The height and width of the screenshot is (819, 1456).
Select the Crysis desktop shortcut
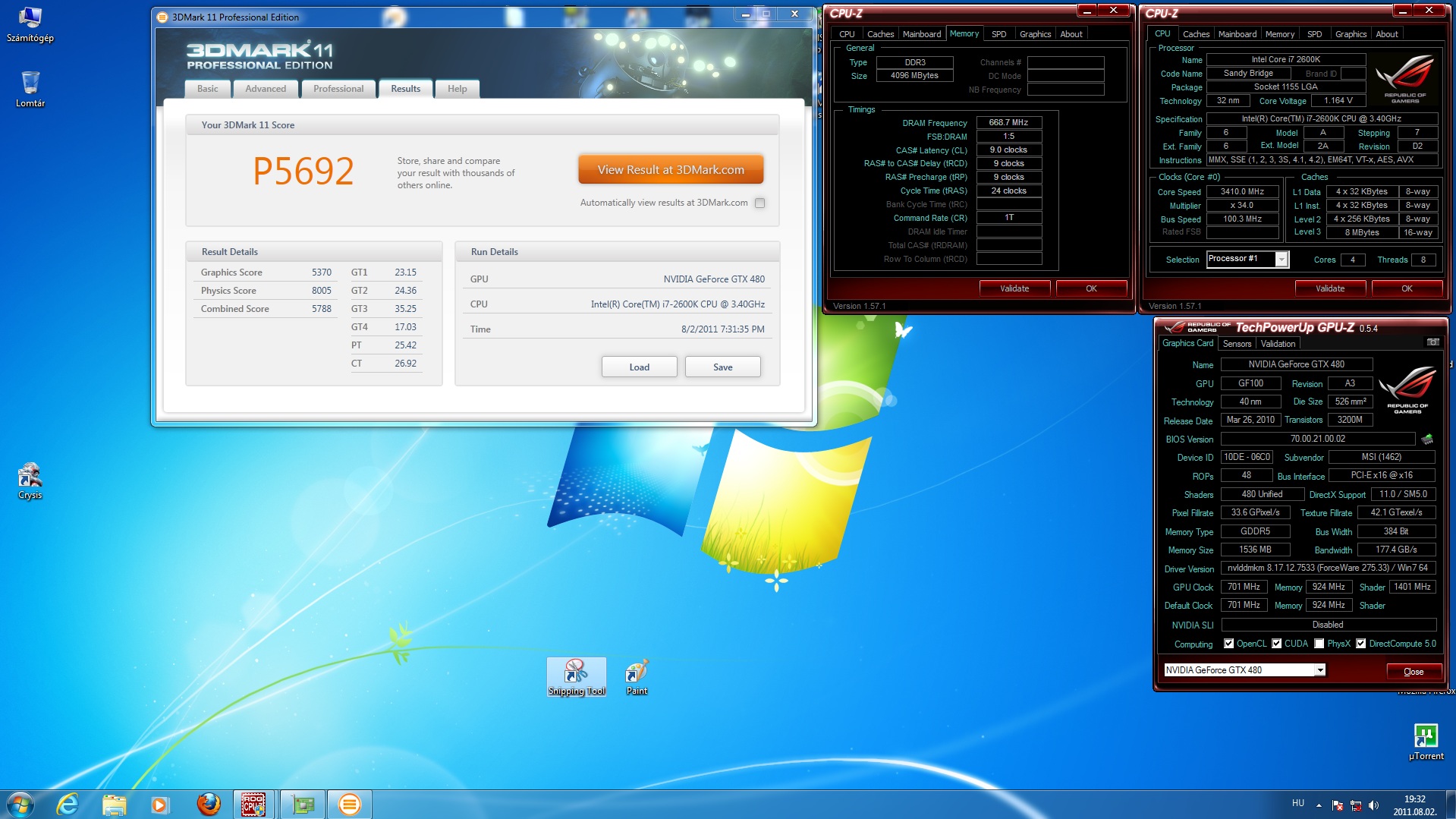[30, 481]
